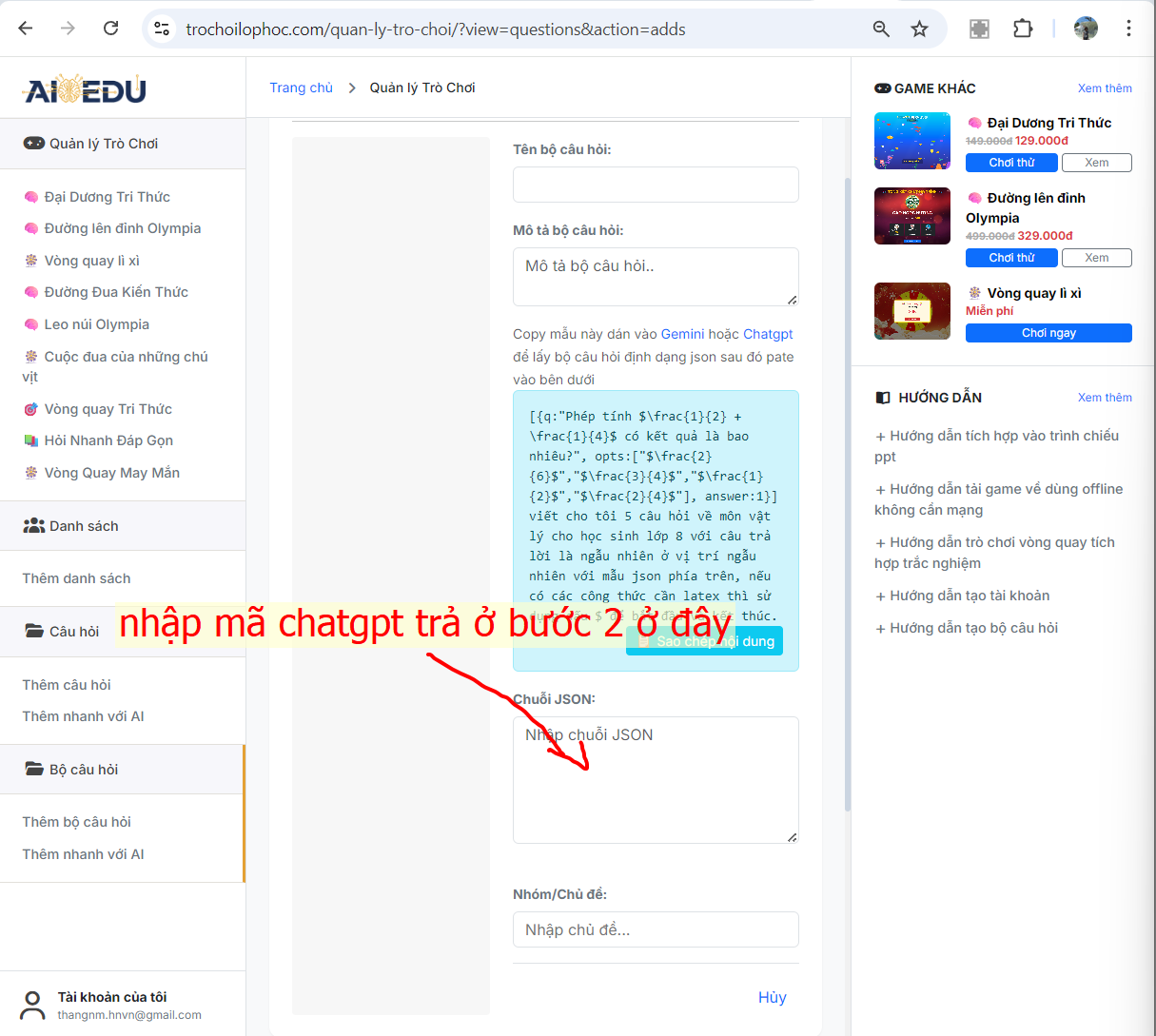The height and width of the screenshot is (1036, 1156).
Task: Open the Chatgpt link
Action: pyautogui.click(x=767, y=334)
